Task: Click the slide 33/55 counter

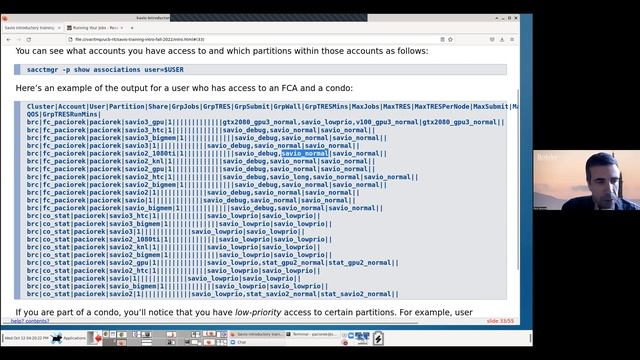Action: [x=500, y=321]
